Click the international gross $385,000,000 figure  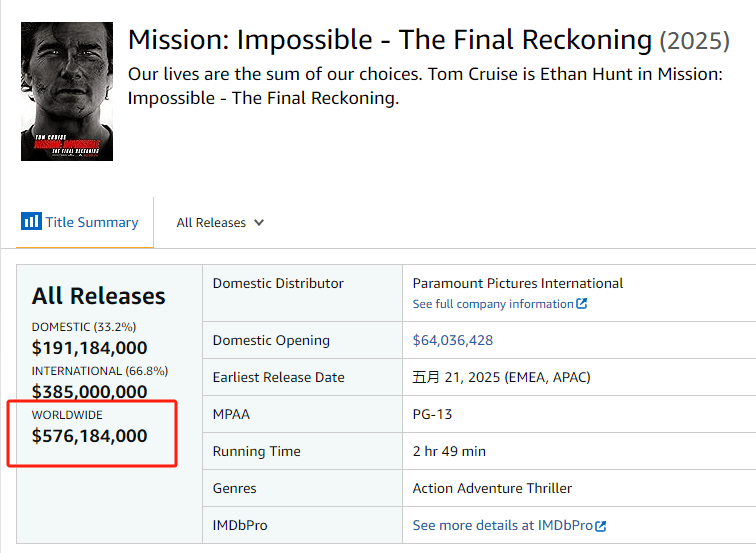pyautogui.click(x=90, y=391)
